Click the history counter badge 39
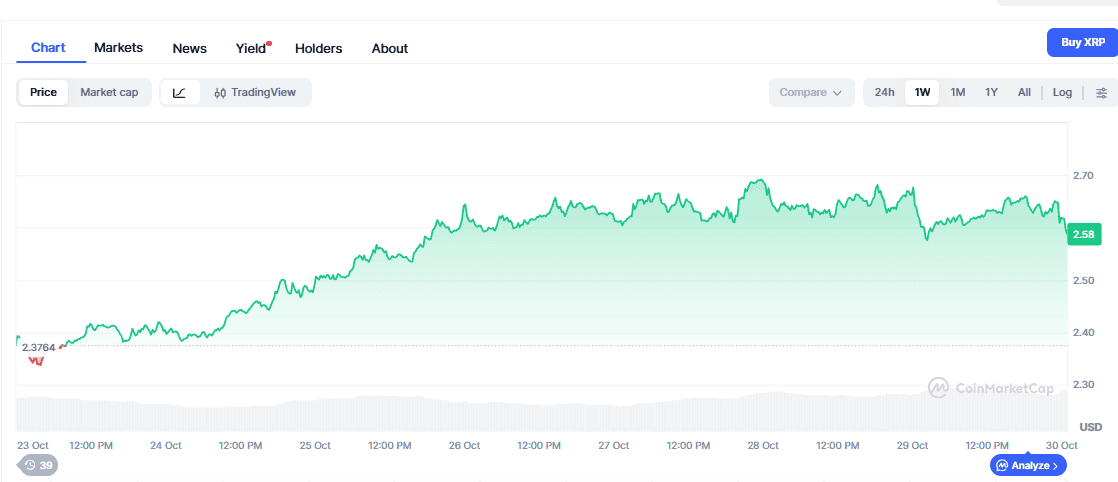Image resolution: width=1118 pixels, height=482 pixels. pyautogui.click(x=38, y=465)
